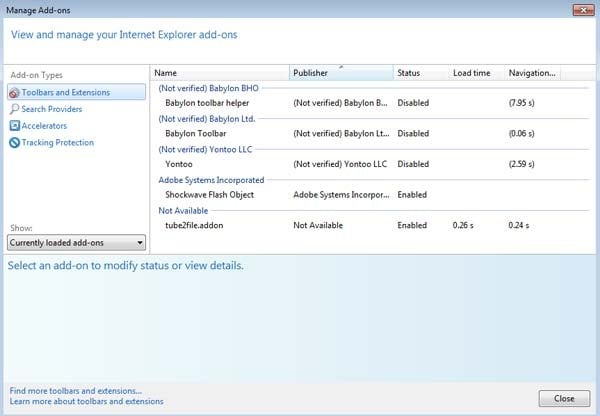The width and height of the screenshot is (600, 416).
Task: Select the Shockwave Flash Object add-on
Action: (369, 195)
